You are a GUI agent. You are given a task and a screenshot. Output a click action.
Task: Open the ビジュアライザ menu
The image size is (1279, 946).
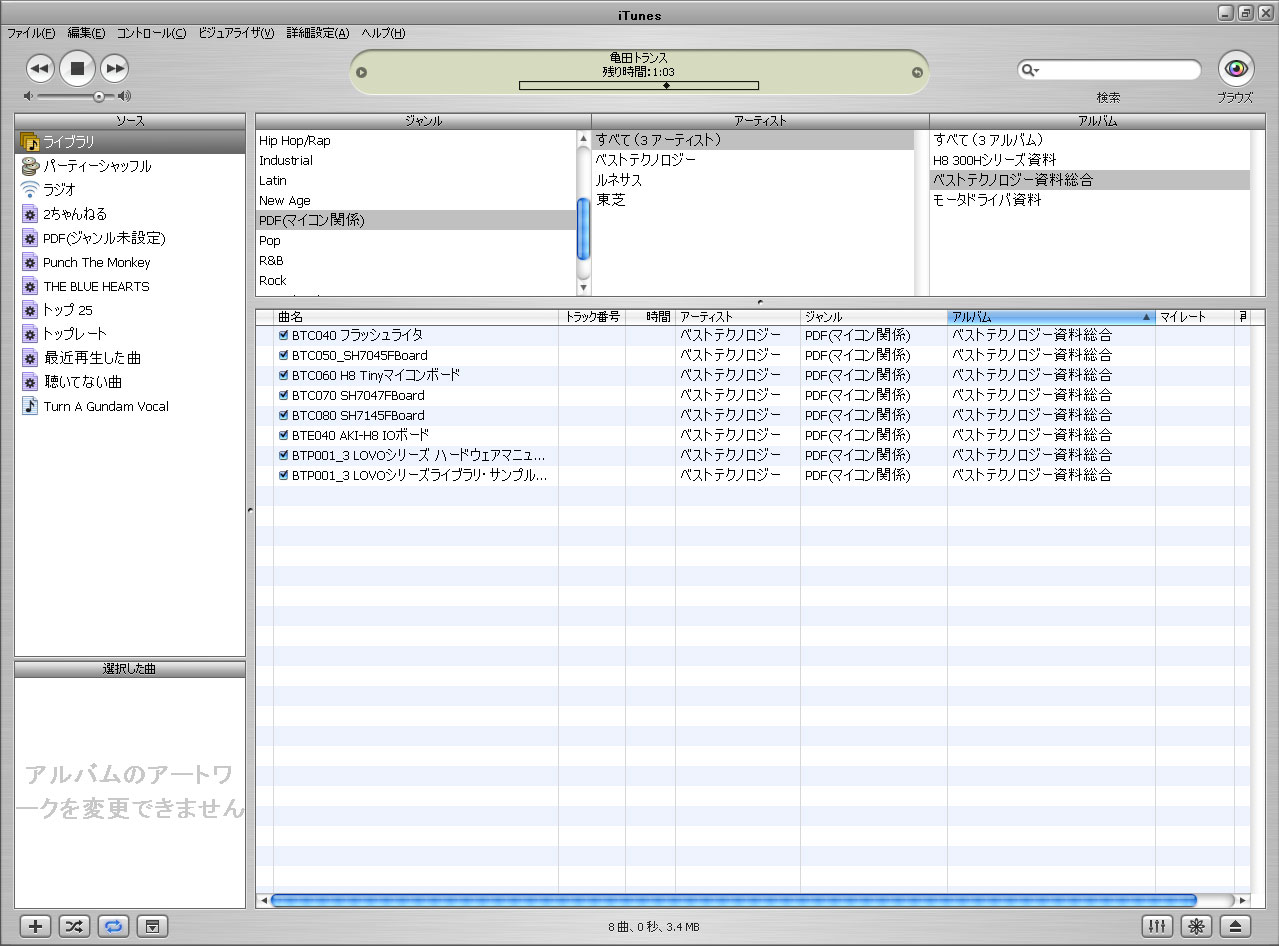coord(236,33)
